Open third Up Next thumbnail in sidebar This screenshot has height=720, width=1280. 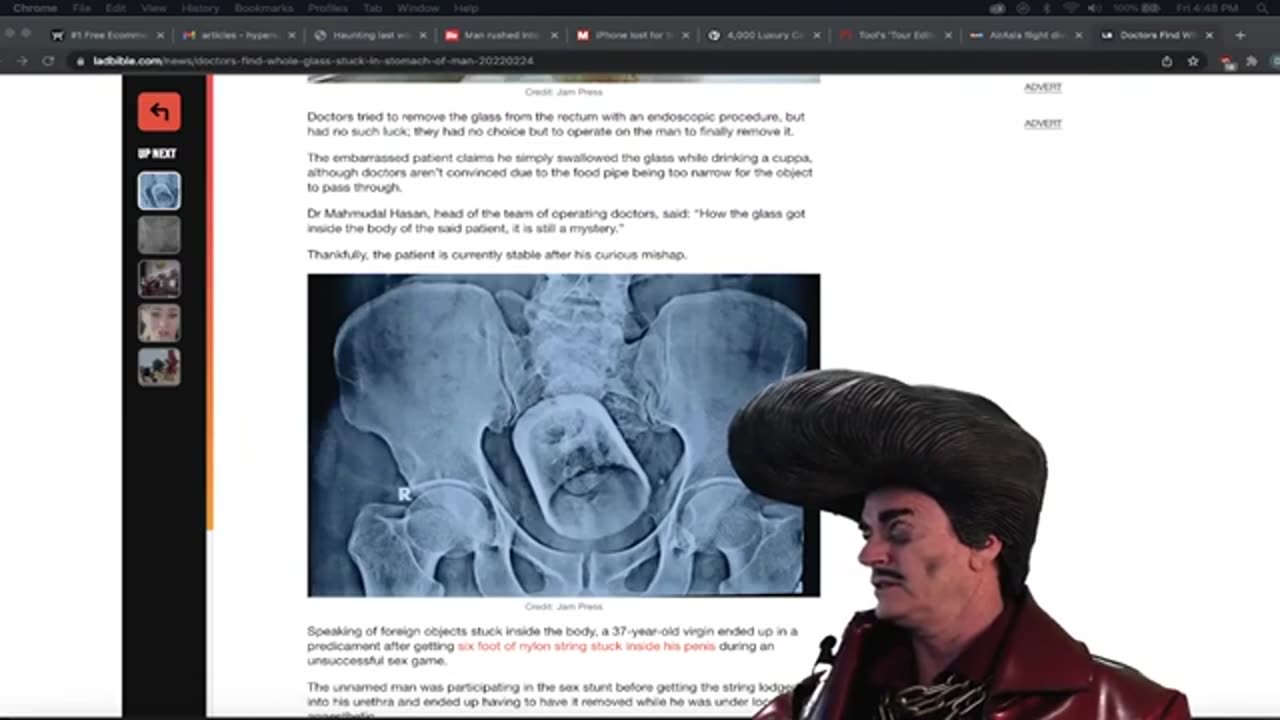click(x=159, y=279)
